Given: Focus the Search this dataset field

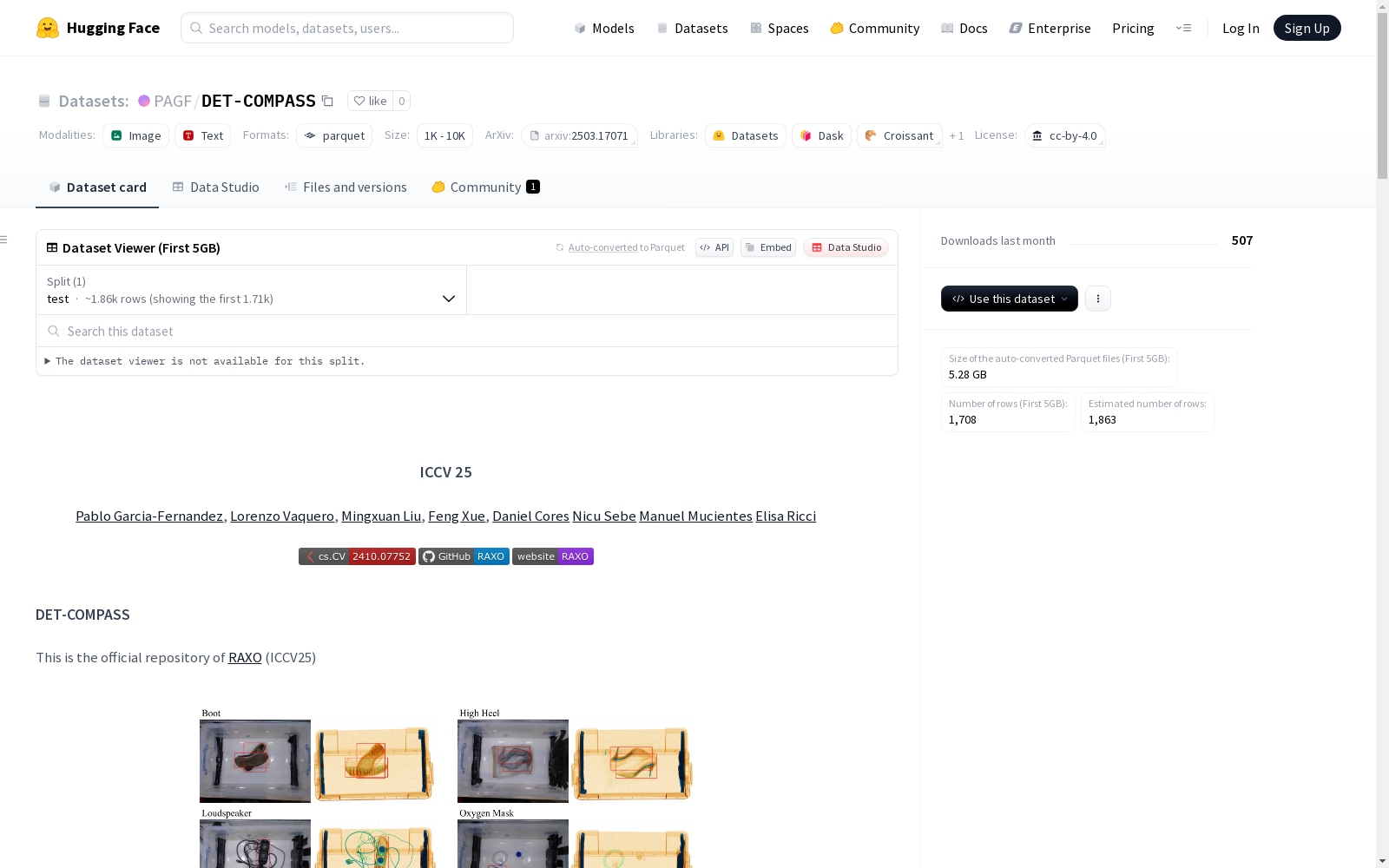Looking at the screenshot, I should point(467,331).
